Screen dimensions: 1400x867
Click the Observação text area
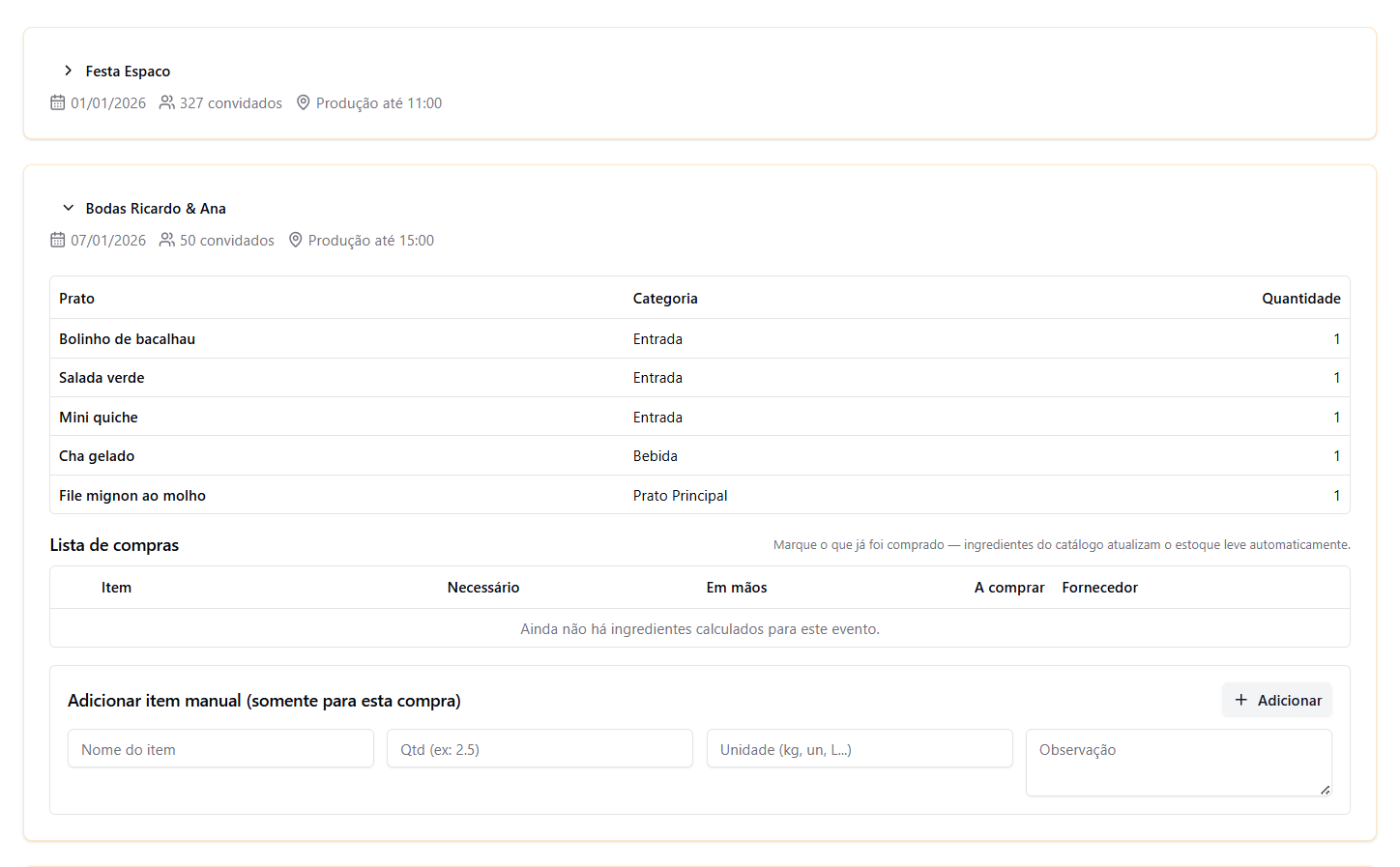click(x=1178, y=762)
